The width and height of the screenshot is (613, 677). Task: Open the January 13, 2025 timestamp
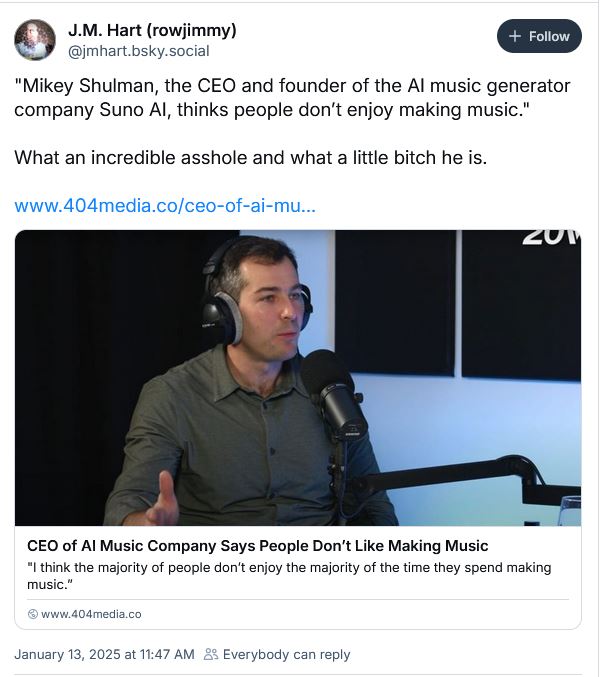point(104,655)
